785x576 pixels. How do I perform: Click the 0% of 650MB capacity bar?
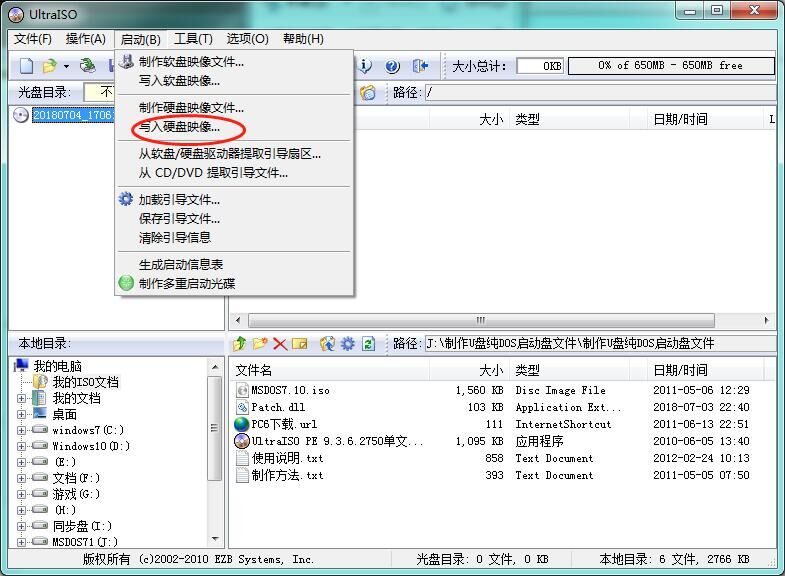(671, 66)
